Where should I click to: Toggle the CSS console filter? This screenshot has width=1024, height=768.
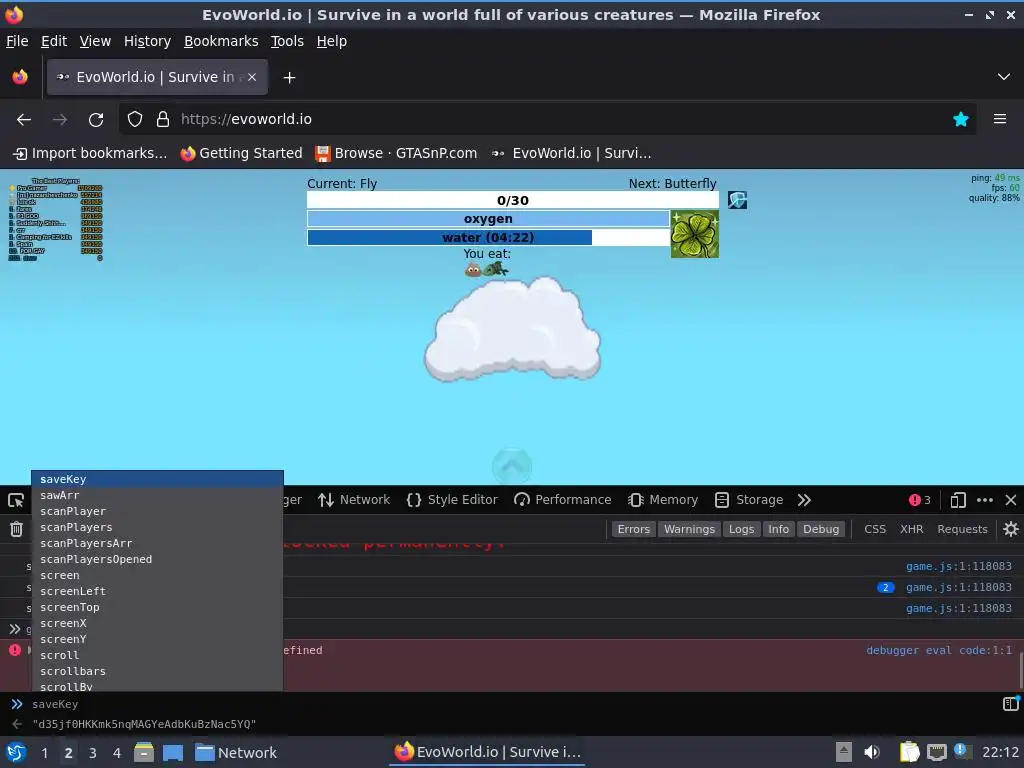(x=874, y=529)
